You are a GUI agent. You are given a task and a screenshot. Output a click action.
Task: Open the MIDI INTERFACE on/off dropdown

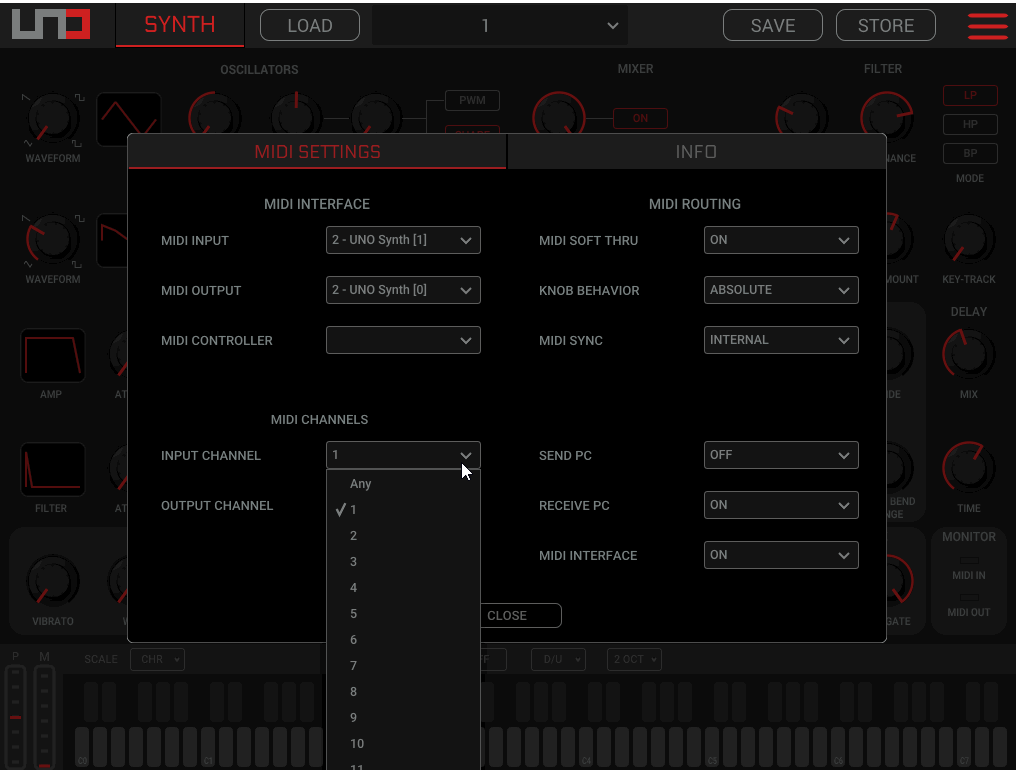(x=781, y=555)
